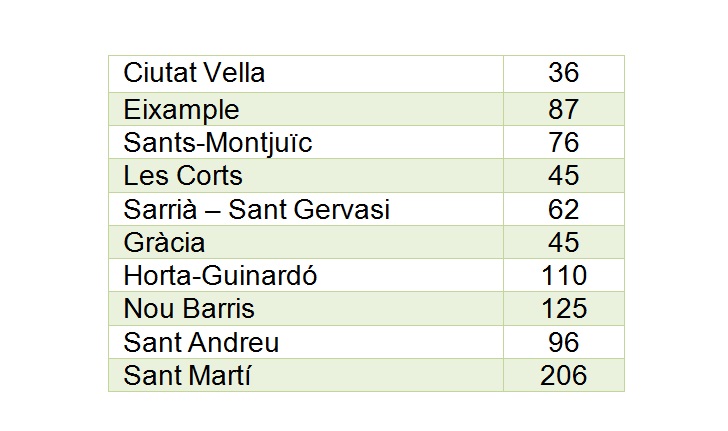Click the value 62 for Sarrià – Sant Gervasi
Viewport: 728px width, 431px height.
click(x=564, y=209)
